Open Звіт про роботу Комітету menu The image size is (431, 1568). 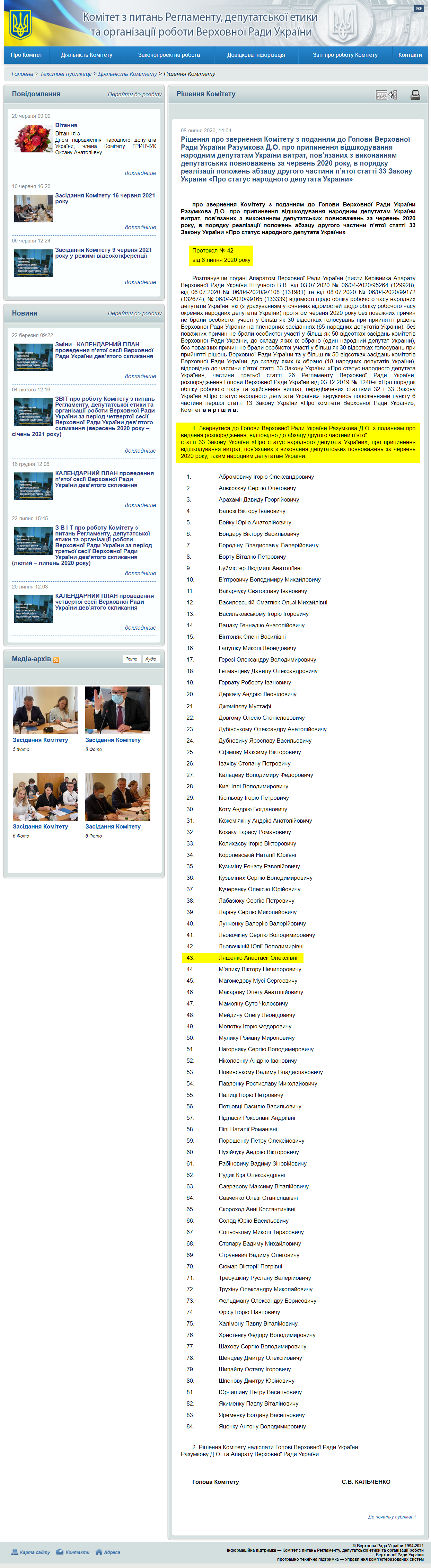345,55
